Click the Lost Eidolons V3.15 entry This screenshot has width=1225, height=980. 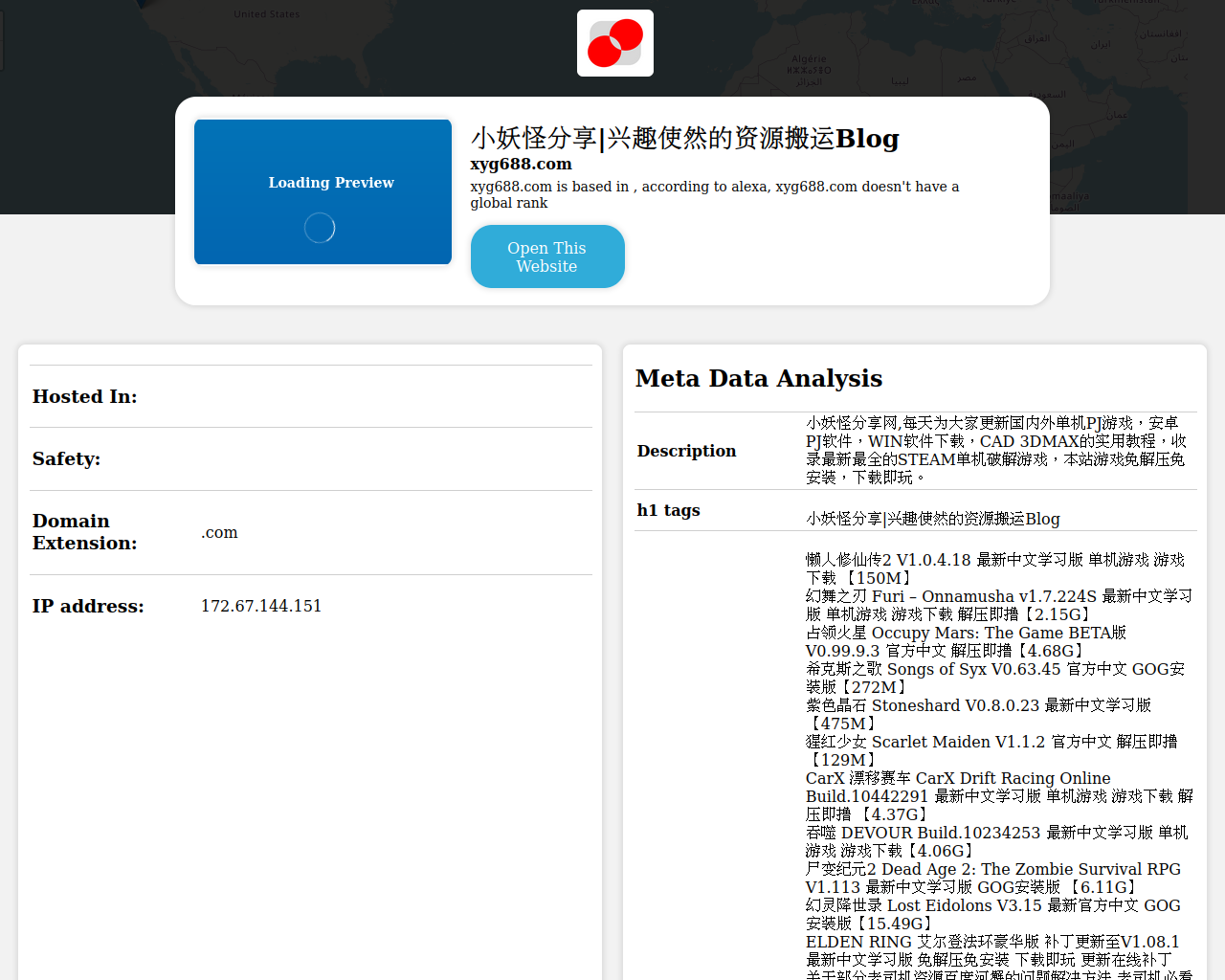993,914
